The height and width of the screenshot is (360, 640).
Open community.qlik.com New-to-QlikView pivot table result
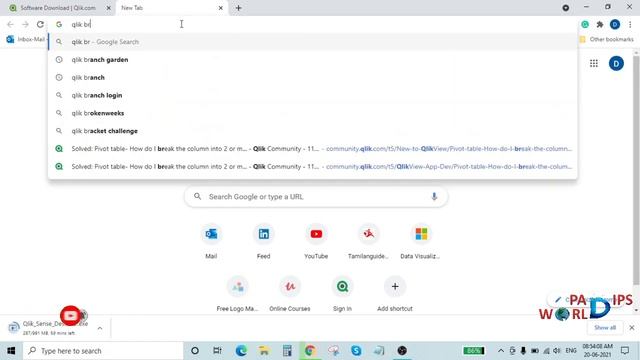click(x=313, y=149)
